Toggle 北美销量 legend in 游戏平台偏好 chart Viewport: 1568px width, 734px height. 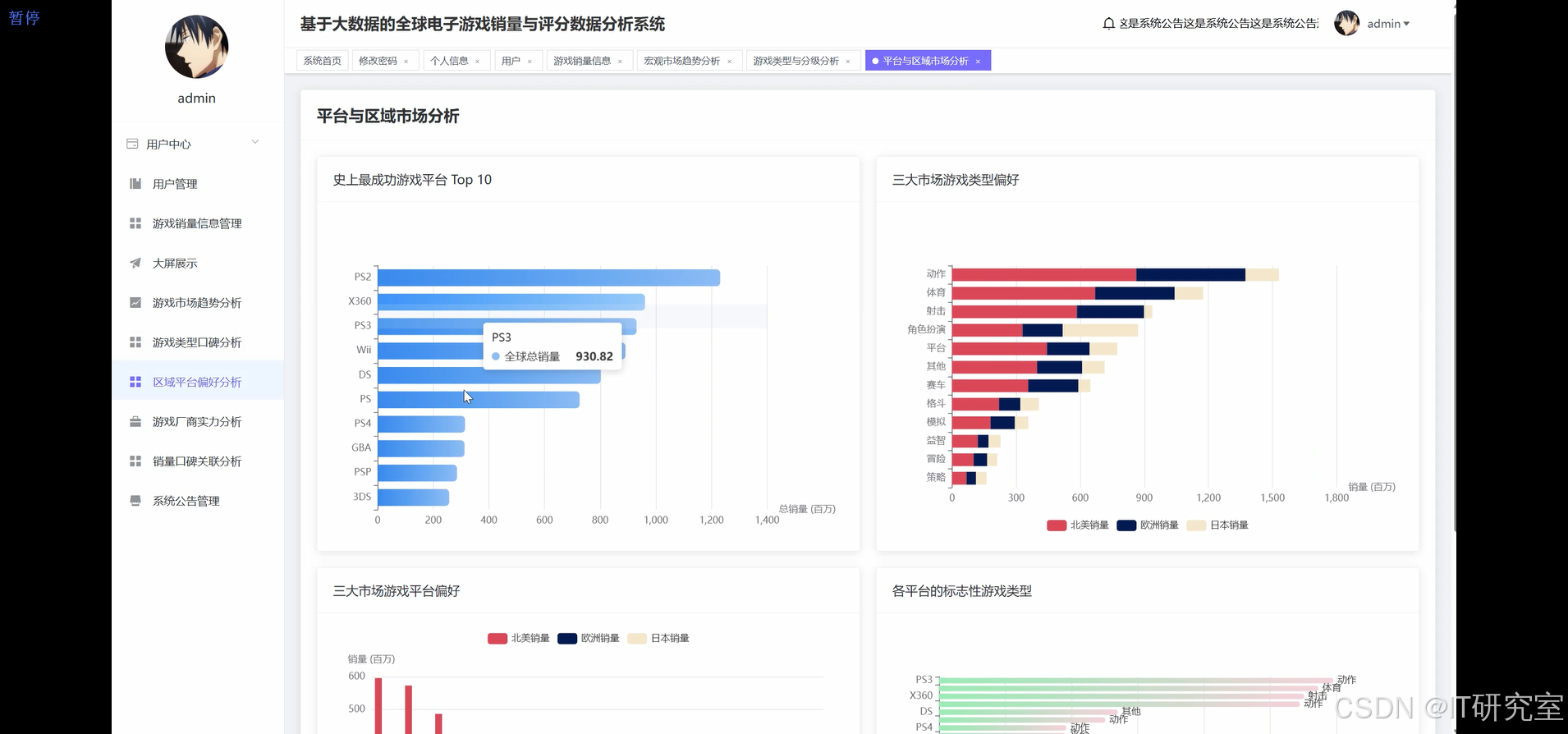tap(518, 639)
